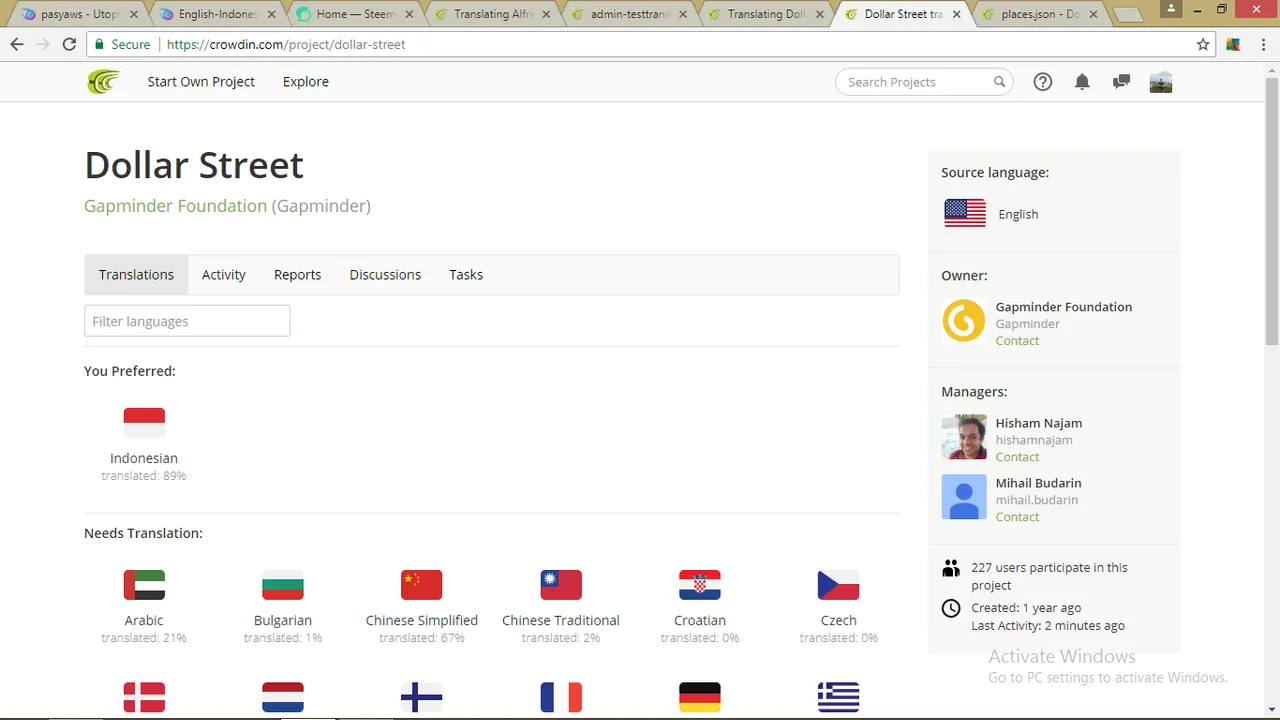Close the 'places.json' browser tab
The image size is (1280, 720).
coord(1093,15)
